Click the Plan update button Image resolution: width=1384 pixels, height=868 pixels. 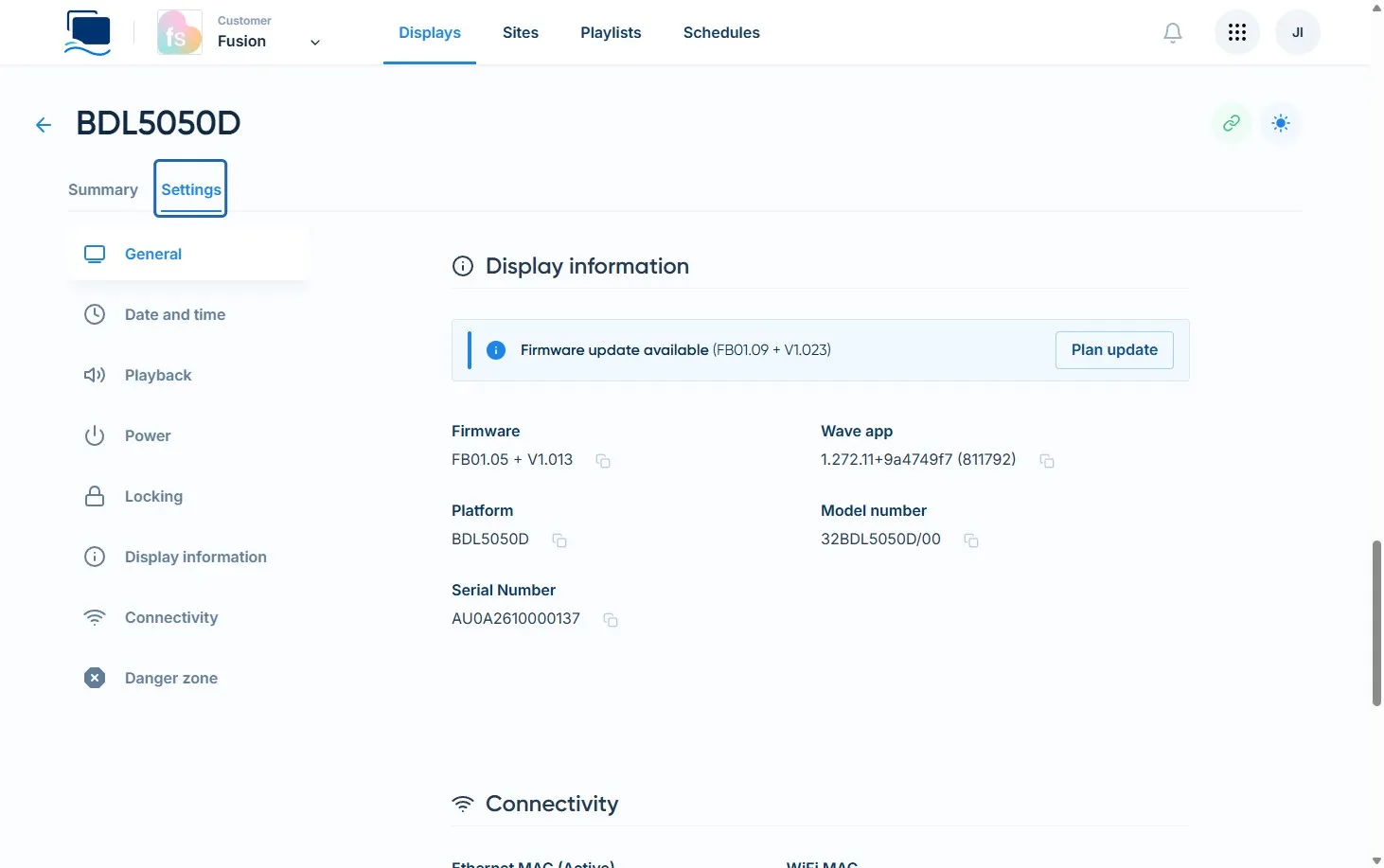(x=1114, y=350)
